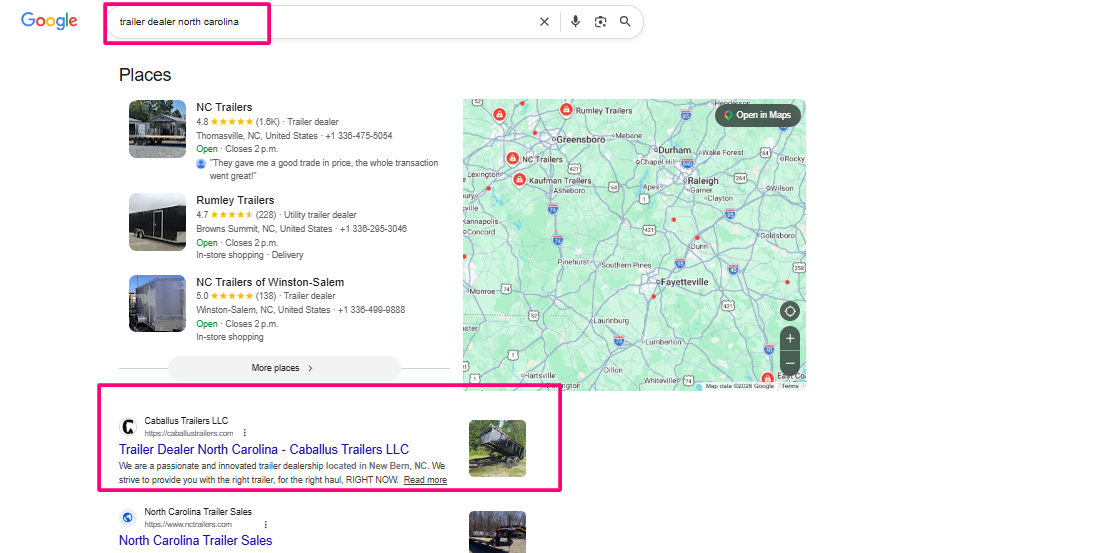Zoom out the map with minus button
This screenshot has width=1098, height=553.
790,363
